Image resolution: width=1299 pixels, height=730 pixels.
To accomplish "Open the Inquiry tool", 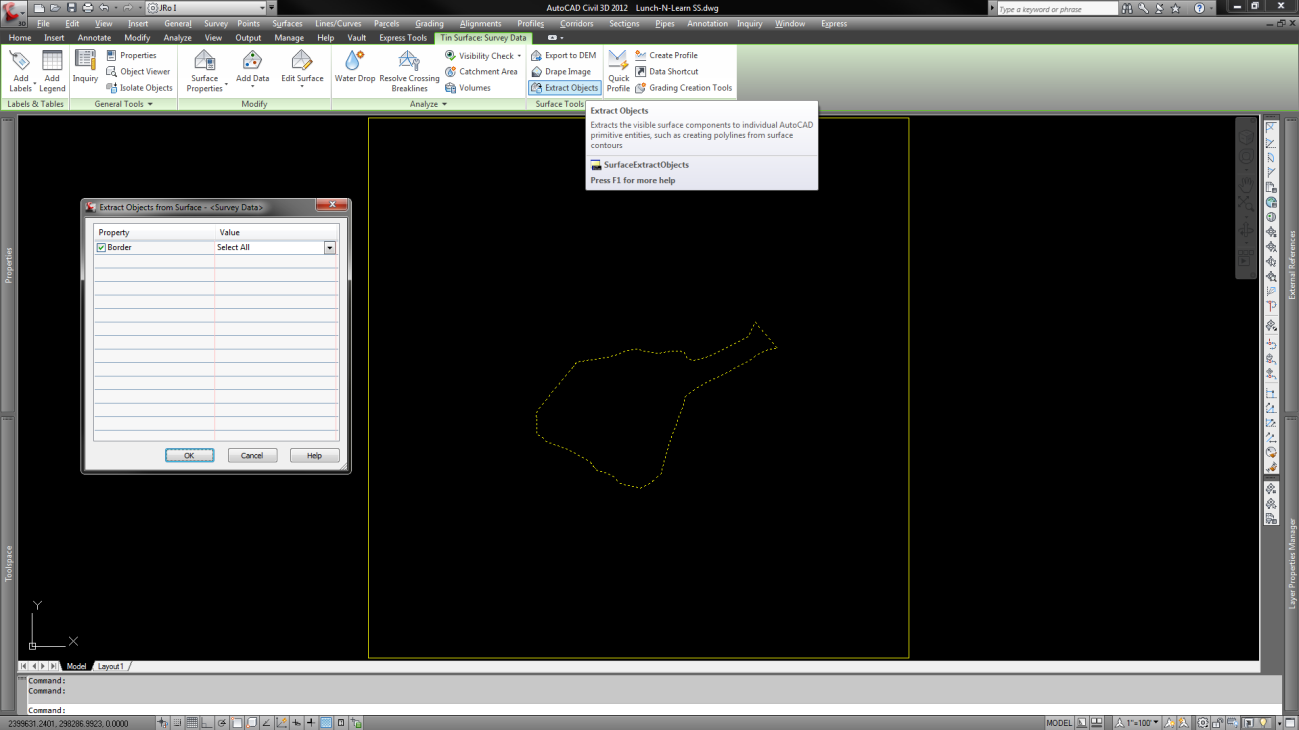I will point(85,66).
